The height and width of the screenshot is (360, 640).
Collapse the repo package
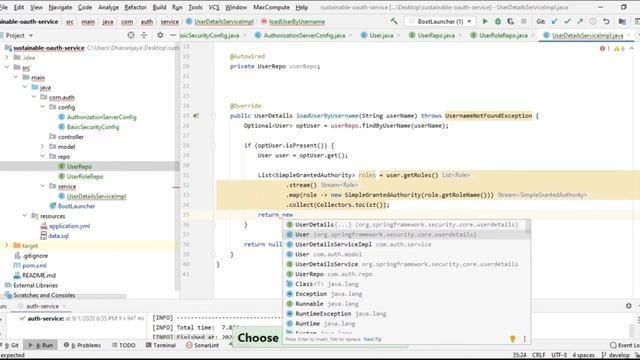click(x=42, y=156)
